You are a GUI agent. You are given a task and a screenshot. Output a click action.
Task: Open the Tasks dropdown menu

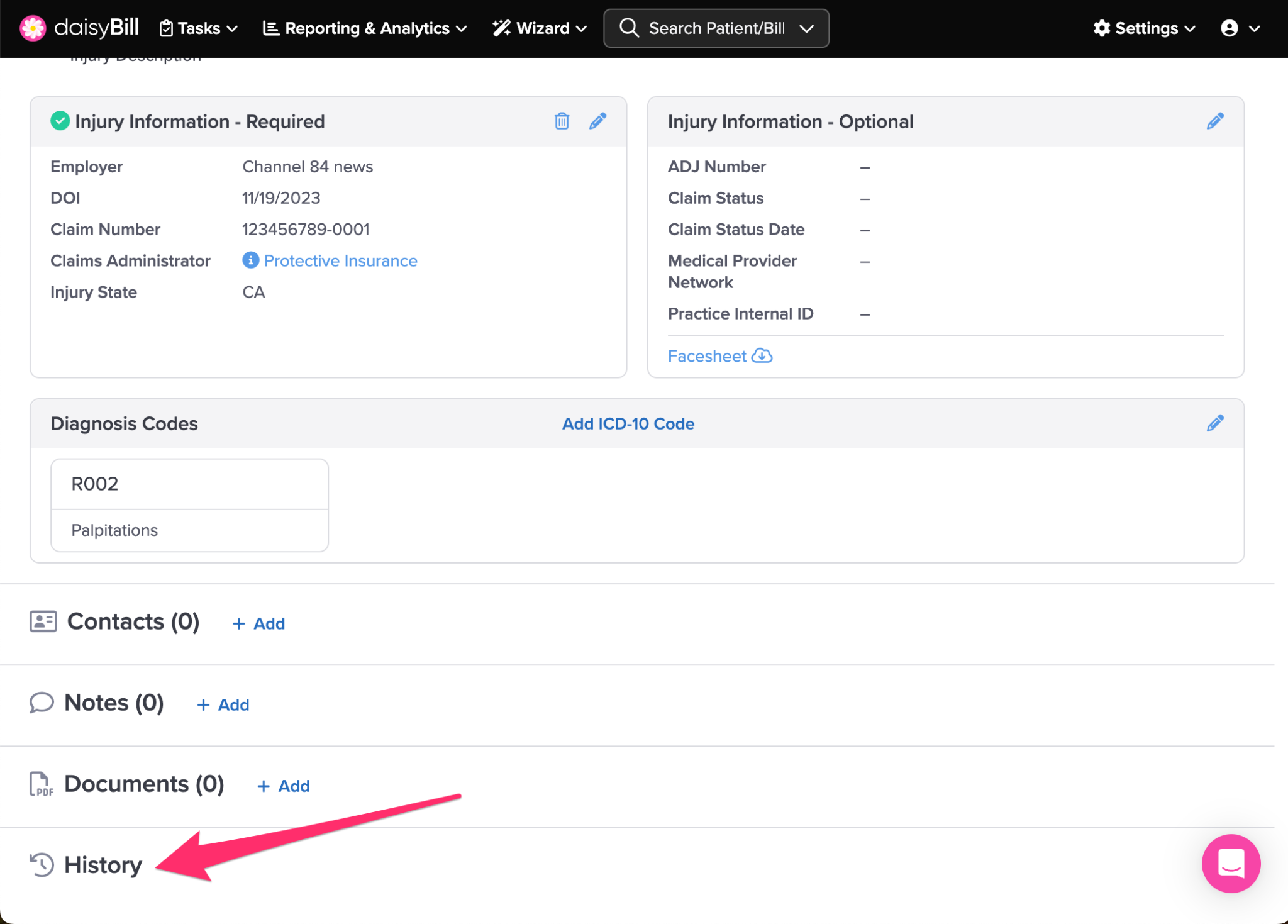pyautogui.click(x=199, y=28)
